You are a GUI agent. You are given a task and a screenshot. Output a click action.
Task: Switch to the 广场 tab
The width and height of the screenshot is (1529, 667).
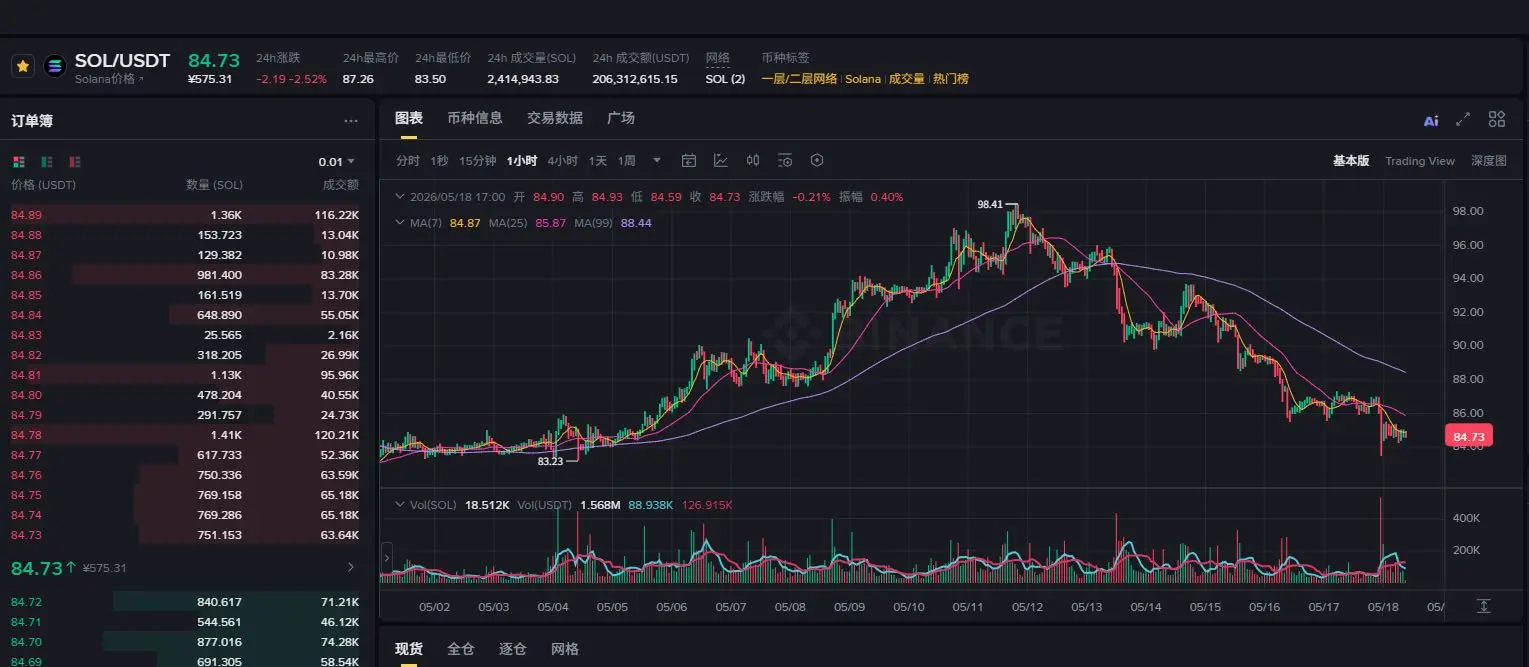[621, 118]
